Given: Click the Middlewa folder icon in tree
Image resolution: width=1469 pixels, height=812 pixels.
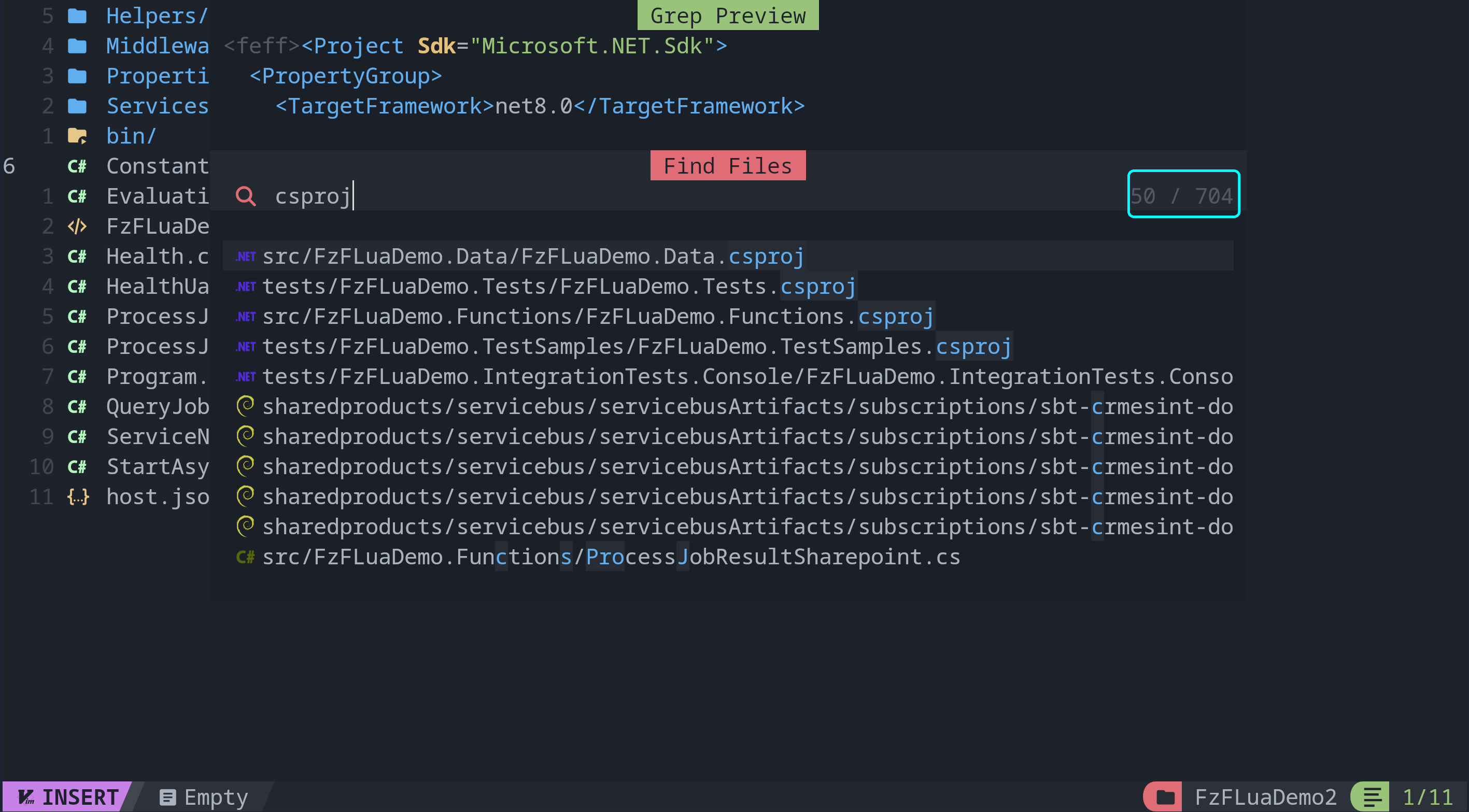Looking at the screenshot, I should click(77, 46).
